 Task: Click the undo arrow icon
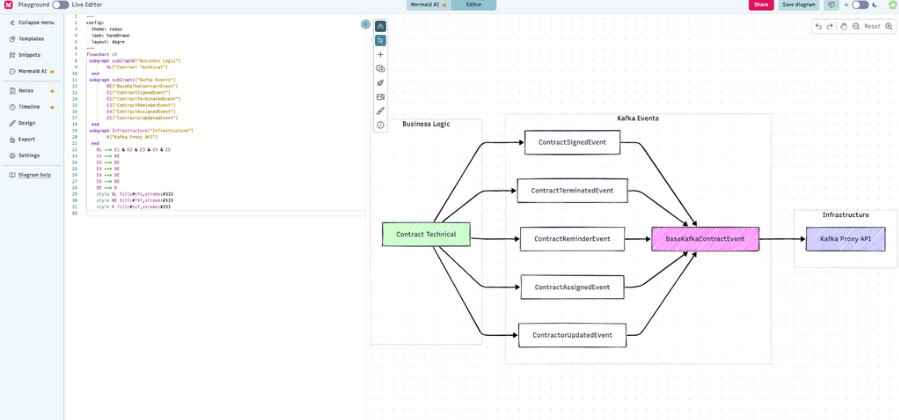(818, 26)
